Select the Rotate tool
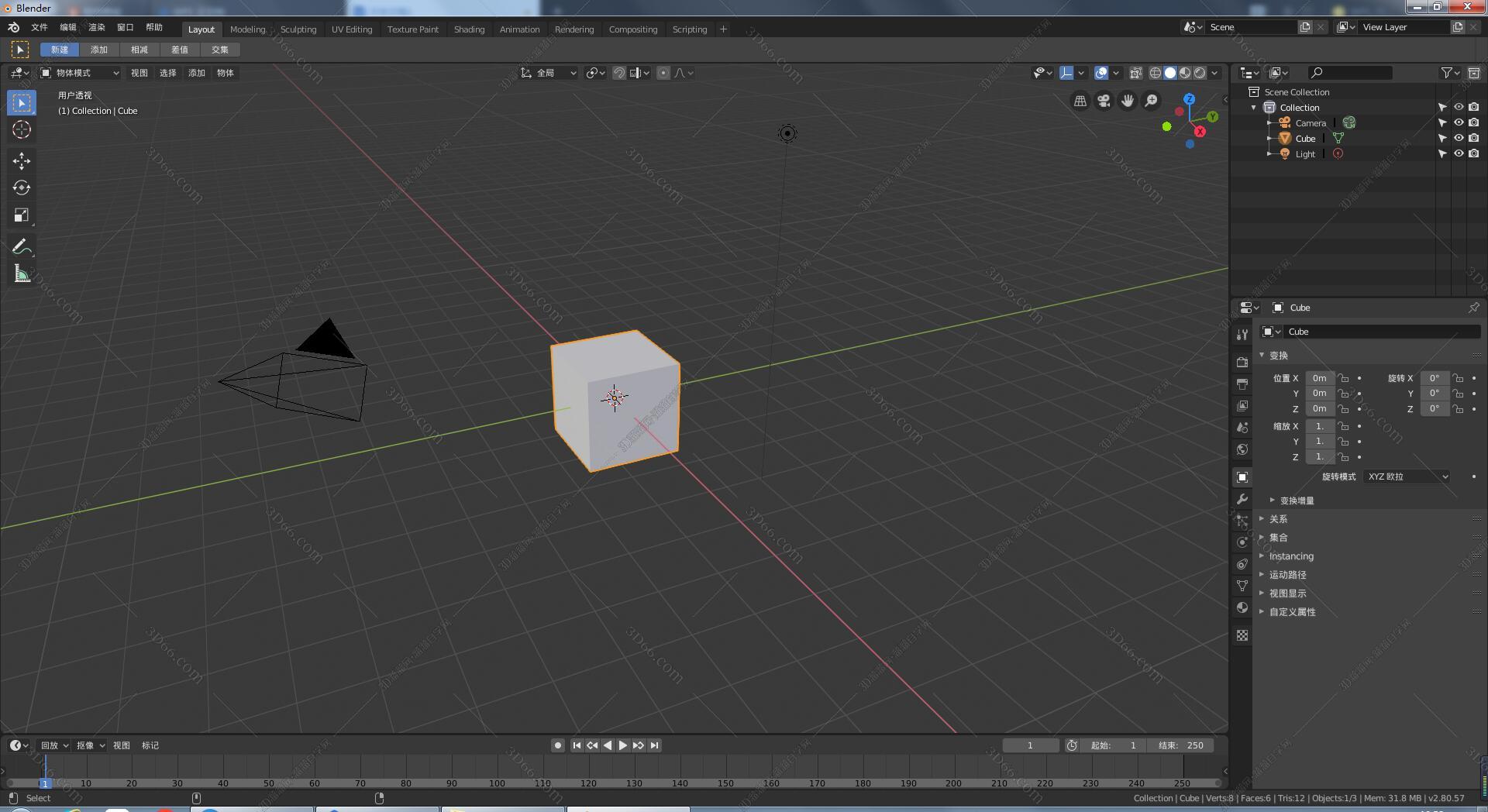This screenshot has height=812, width=1488. coord(22,188)
